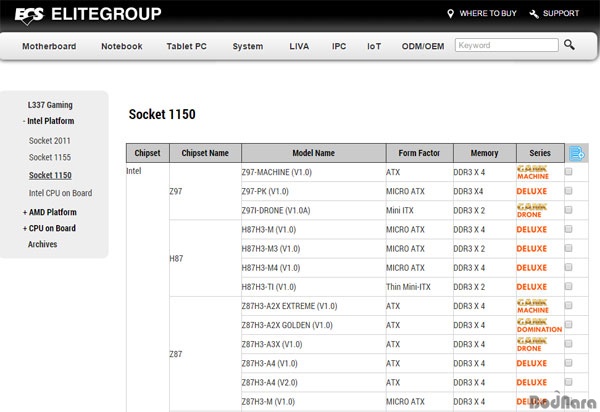Check the Z87H3-A4 (V2.0) compare checkbox
Screen dimensions: 600x412
(x=569, y=382)
